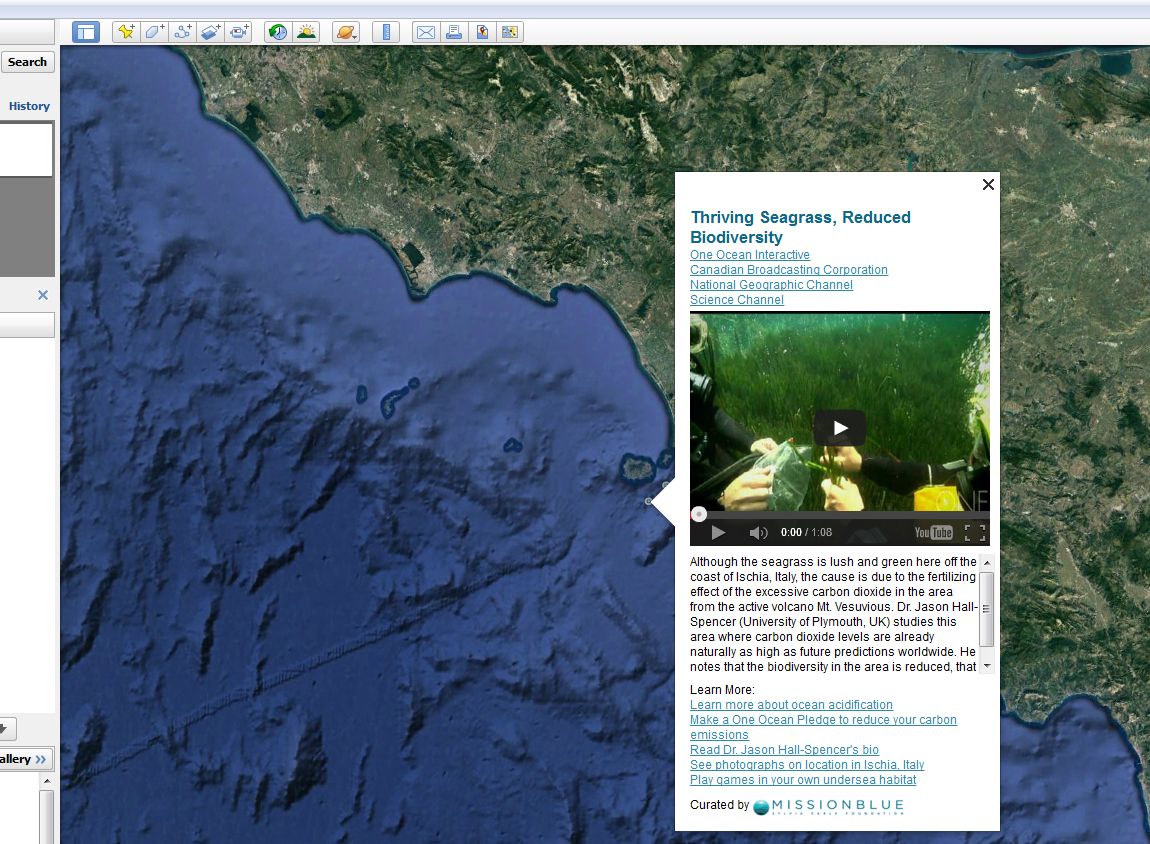Select the Add Path tool
This screenshot has width=1150, height=844.
182,31
